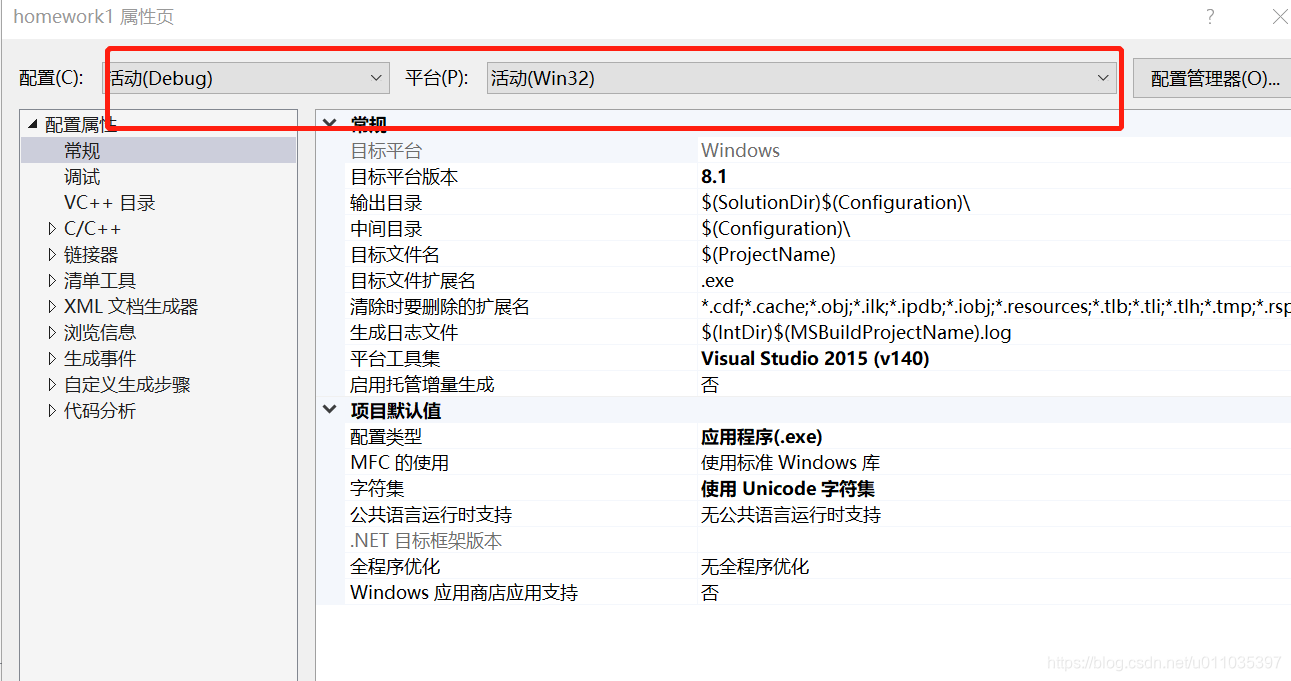
Task: Click the 无公共语言运行时支持 value
Action: (x=791, y=515)
